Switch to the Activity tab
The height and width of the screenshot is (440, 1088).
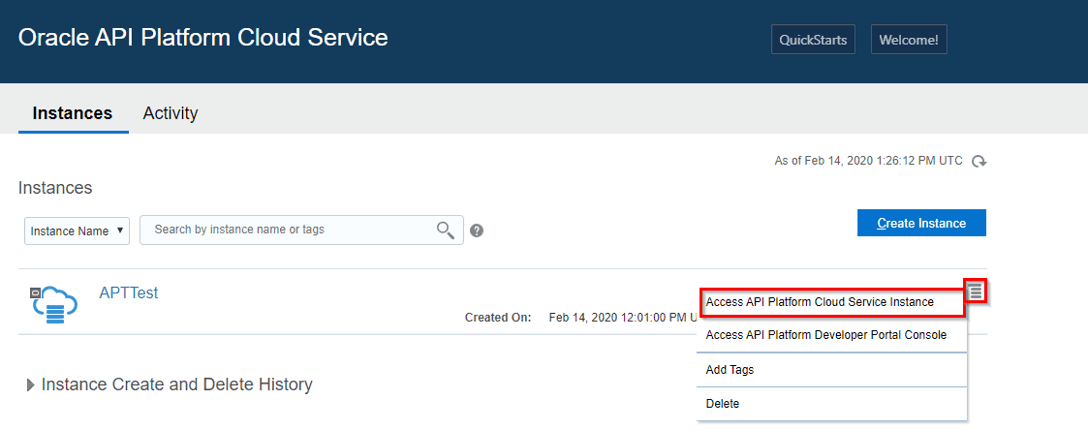pyautogui.click(x=170, y=112)
